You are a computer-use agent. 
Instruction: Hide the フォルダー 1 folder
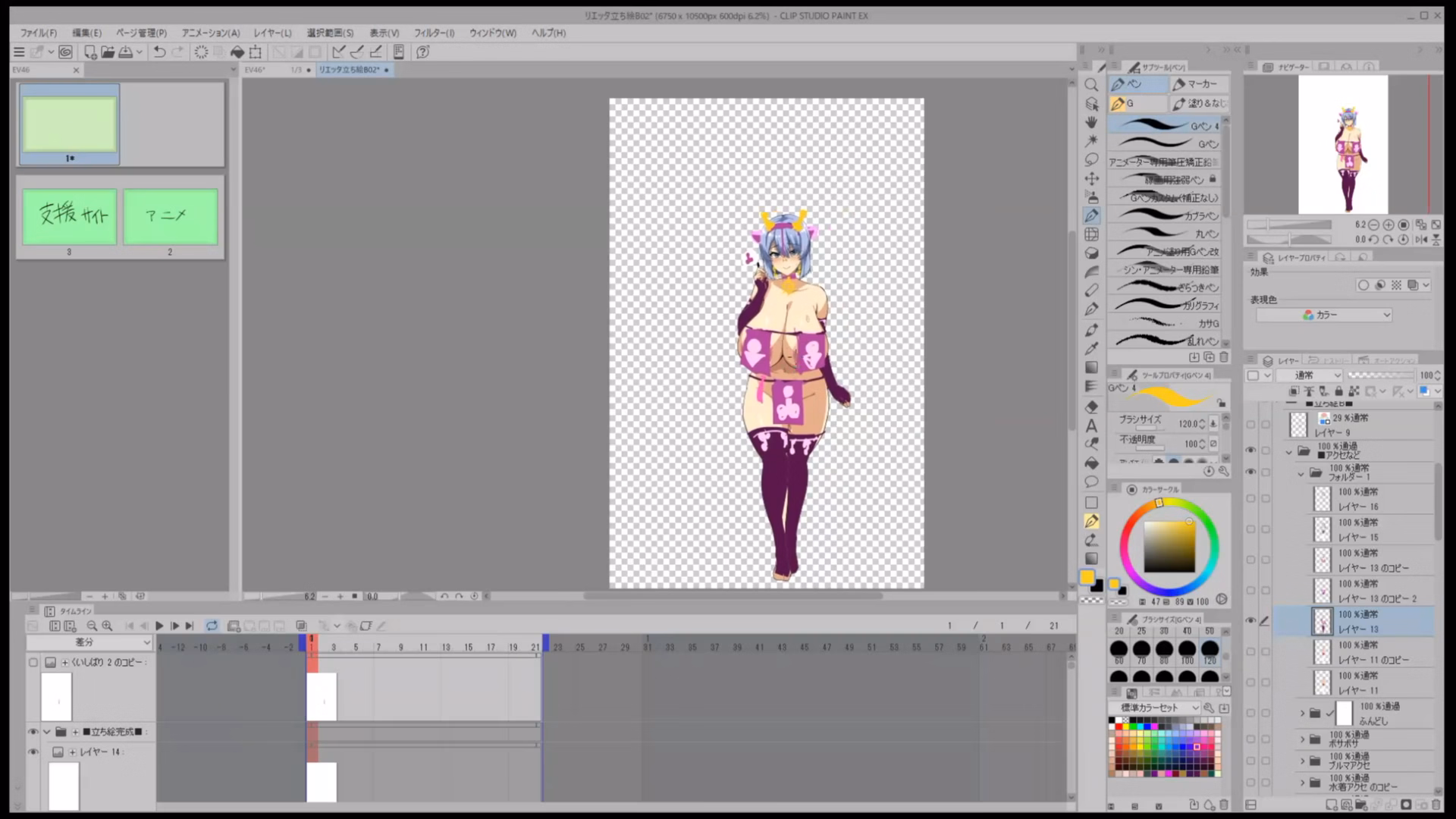[1250, 472]
